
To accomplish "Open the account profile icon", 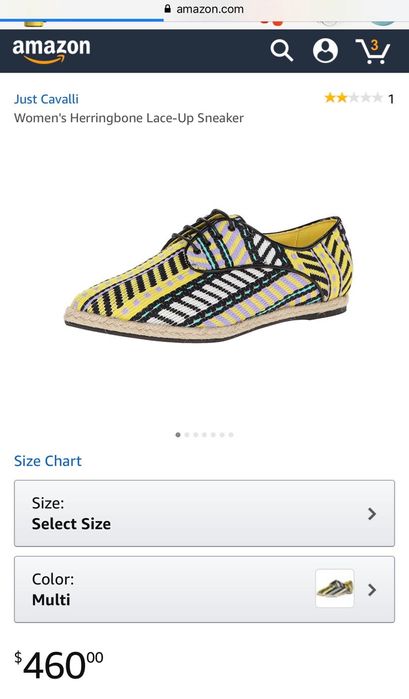I will pos(325,50).
